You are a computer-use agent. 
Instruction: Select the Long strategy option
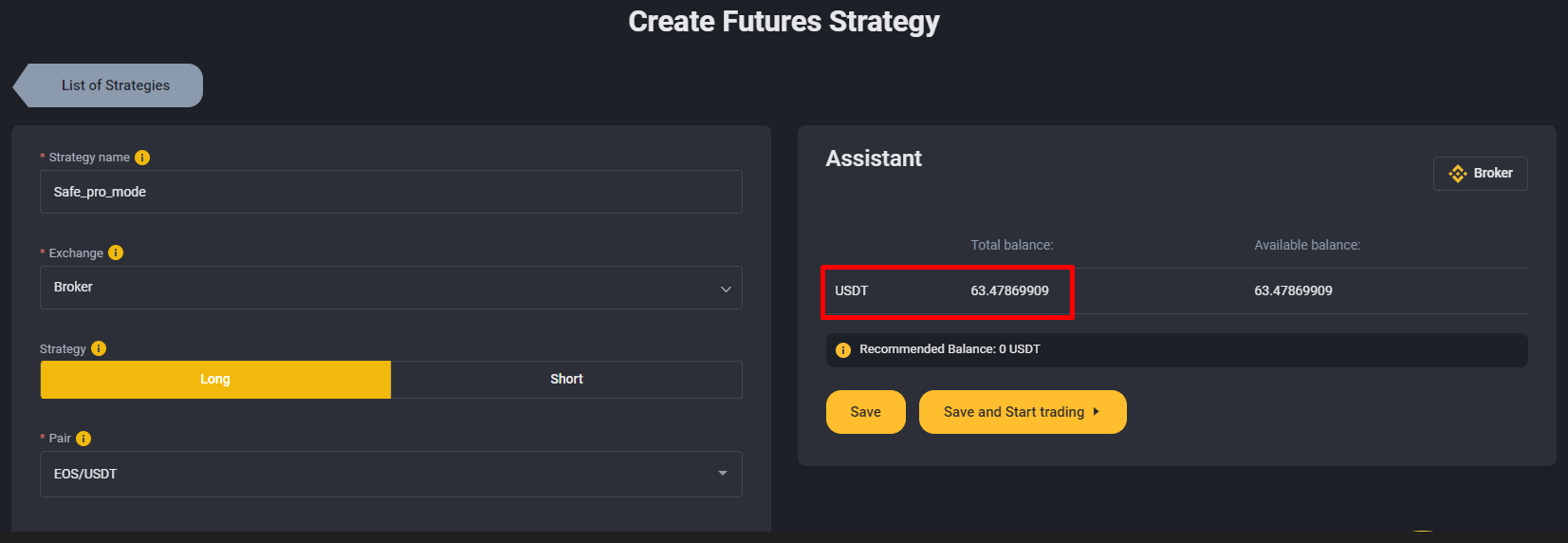215,379
